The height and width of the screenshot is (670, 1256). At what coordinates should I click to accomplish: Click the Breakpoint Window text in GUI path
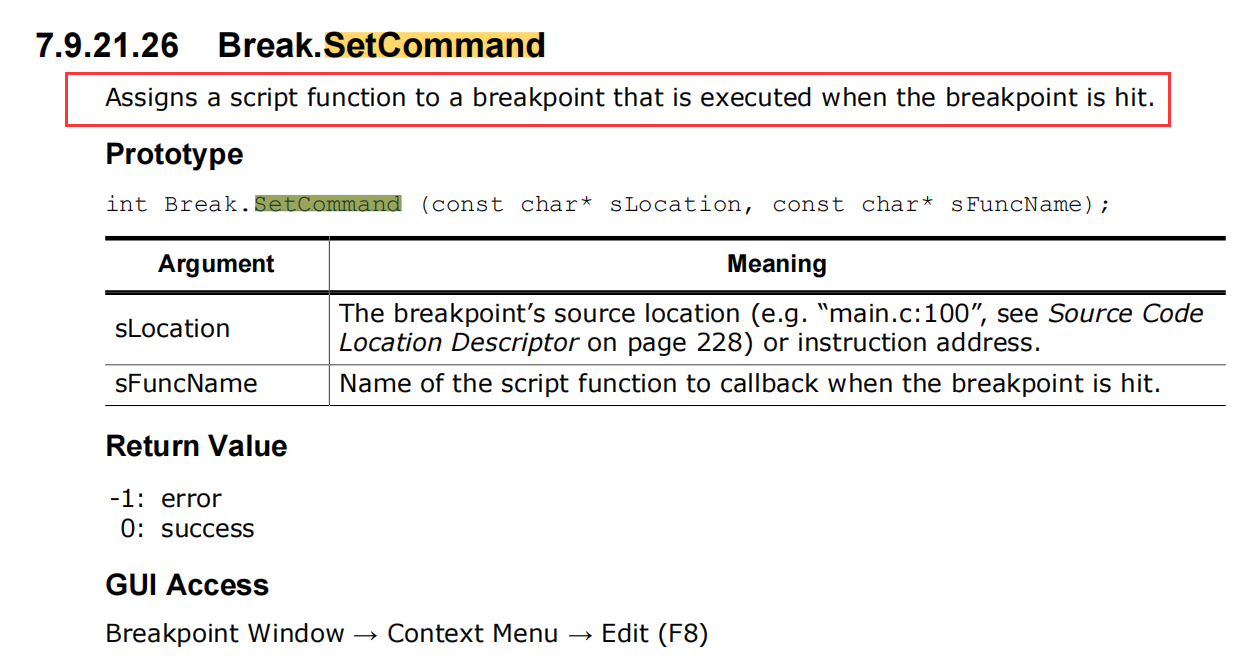(x=225, y=634)
